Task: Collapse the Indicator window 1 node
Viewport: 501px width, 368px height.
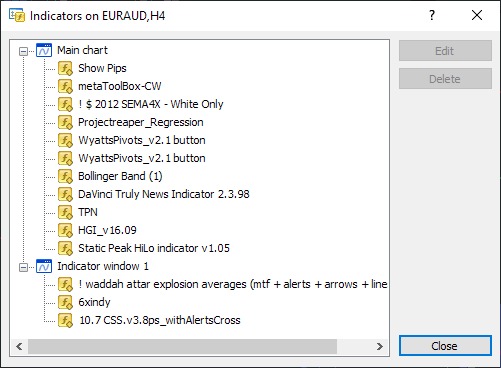Action: 23,267
